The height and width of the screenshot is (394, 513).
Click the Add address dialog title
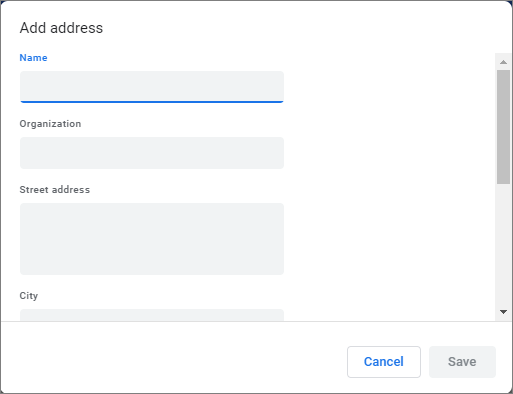pos(61,28)
